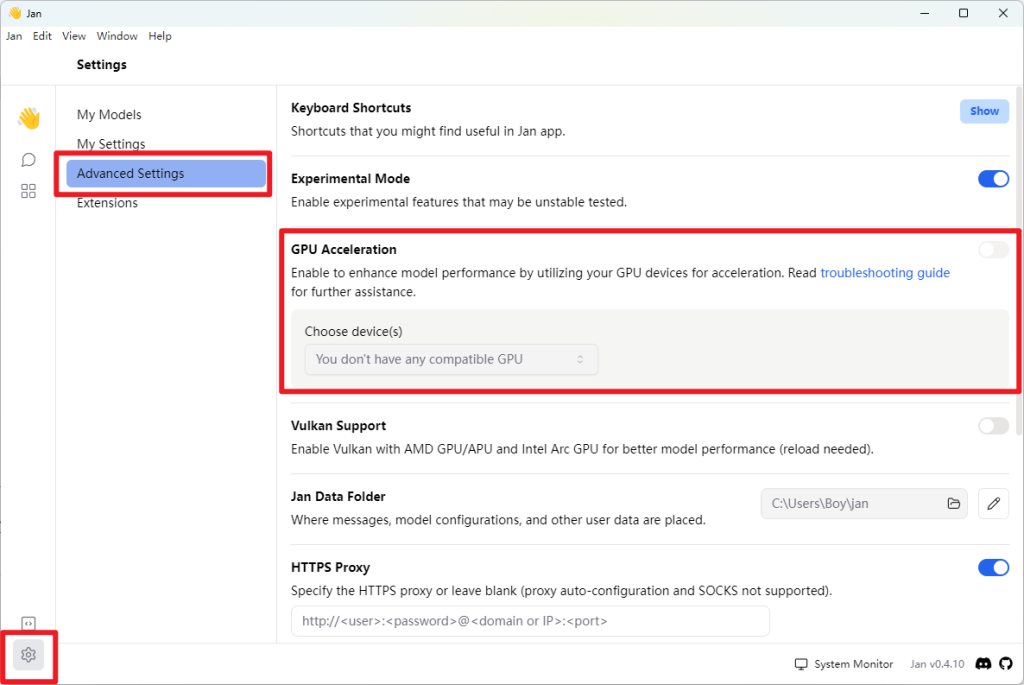Click the HTTPS proxy URL input field
The height and width of the screenshot is (685, 1024).
click(530, 621)
